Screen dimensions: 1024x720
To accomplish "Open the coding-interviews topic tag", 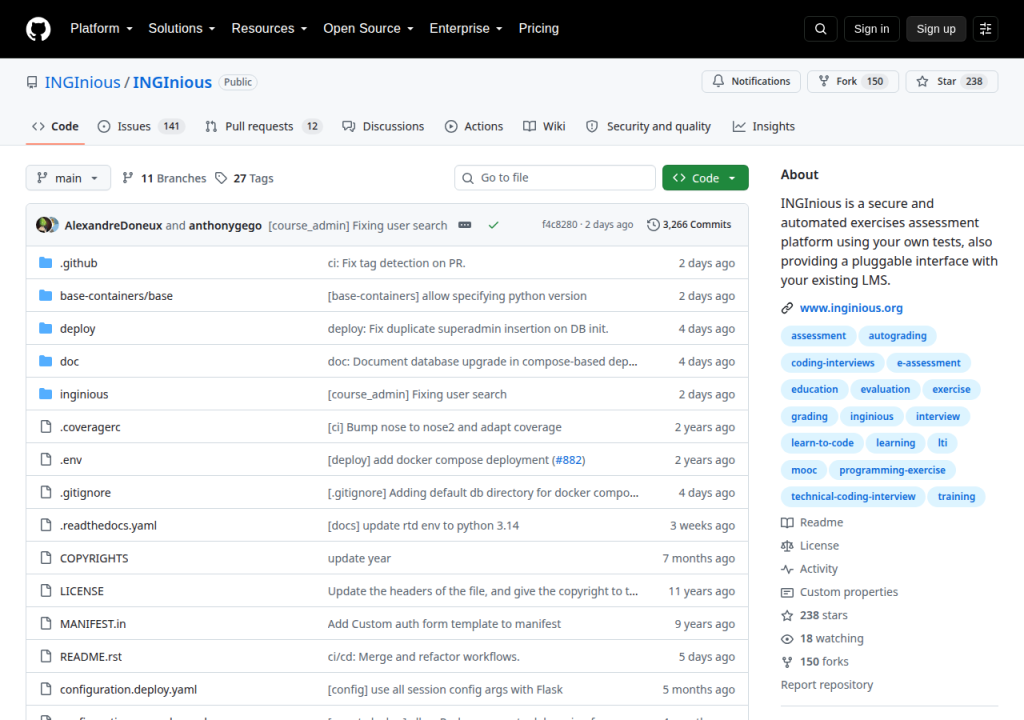I will 833,363.
